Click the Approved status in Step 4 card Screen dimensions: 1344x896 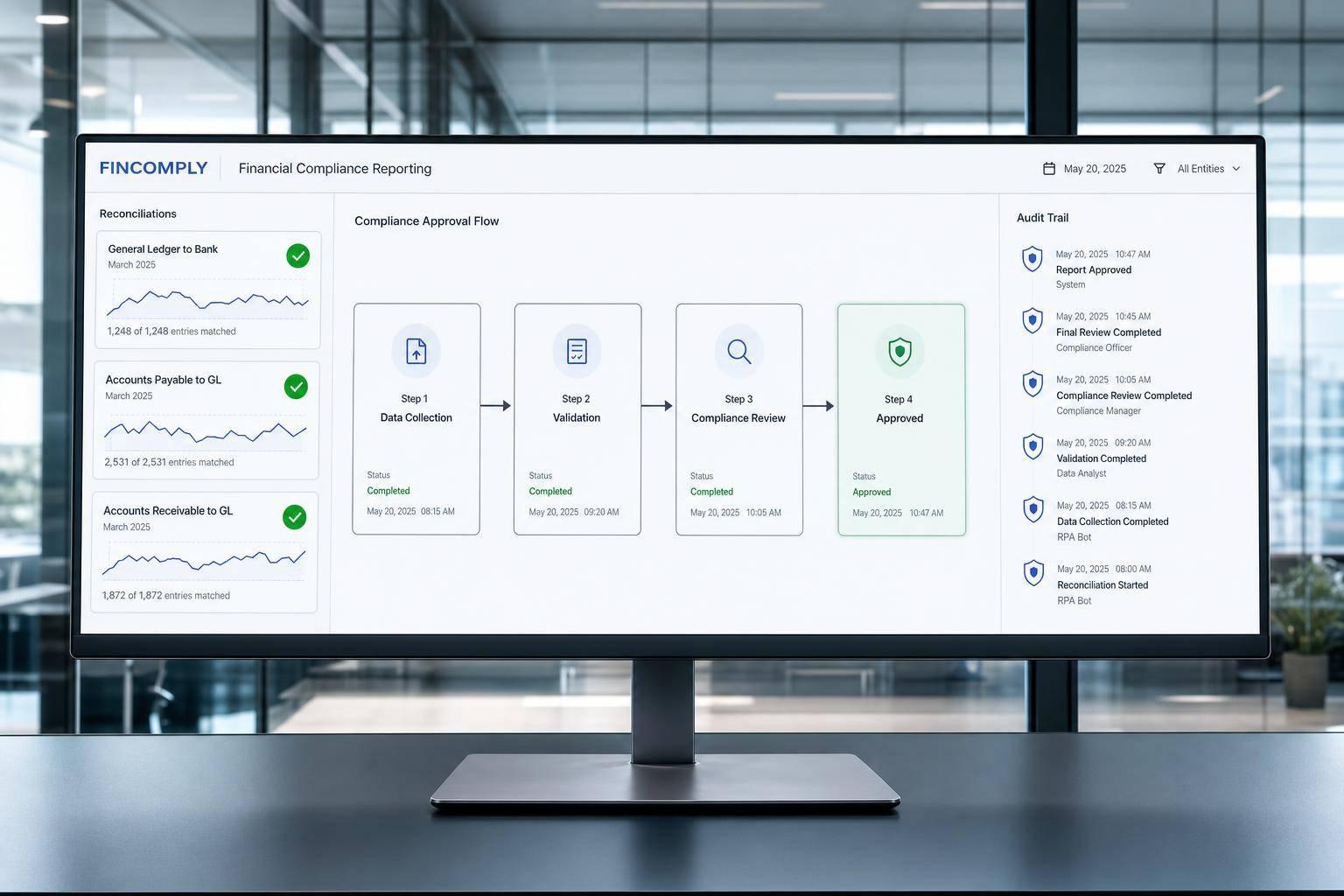click(871, 492)
